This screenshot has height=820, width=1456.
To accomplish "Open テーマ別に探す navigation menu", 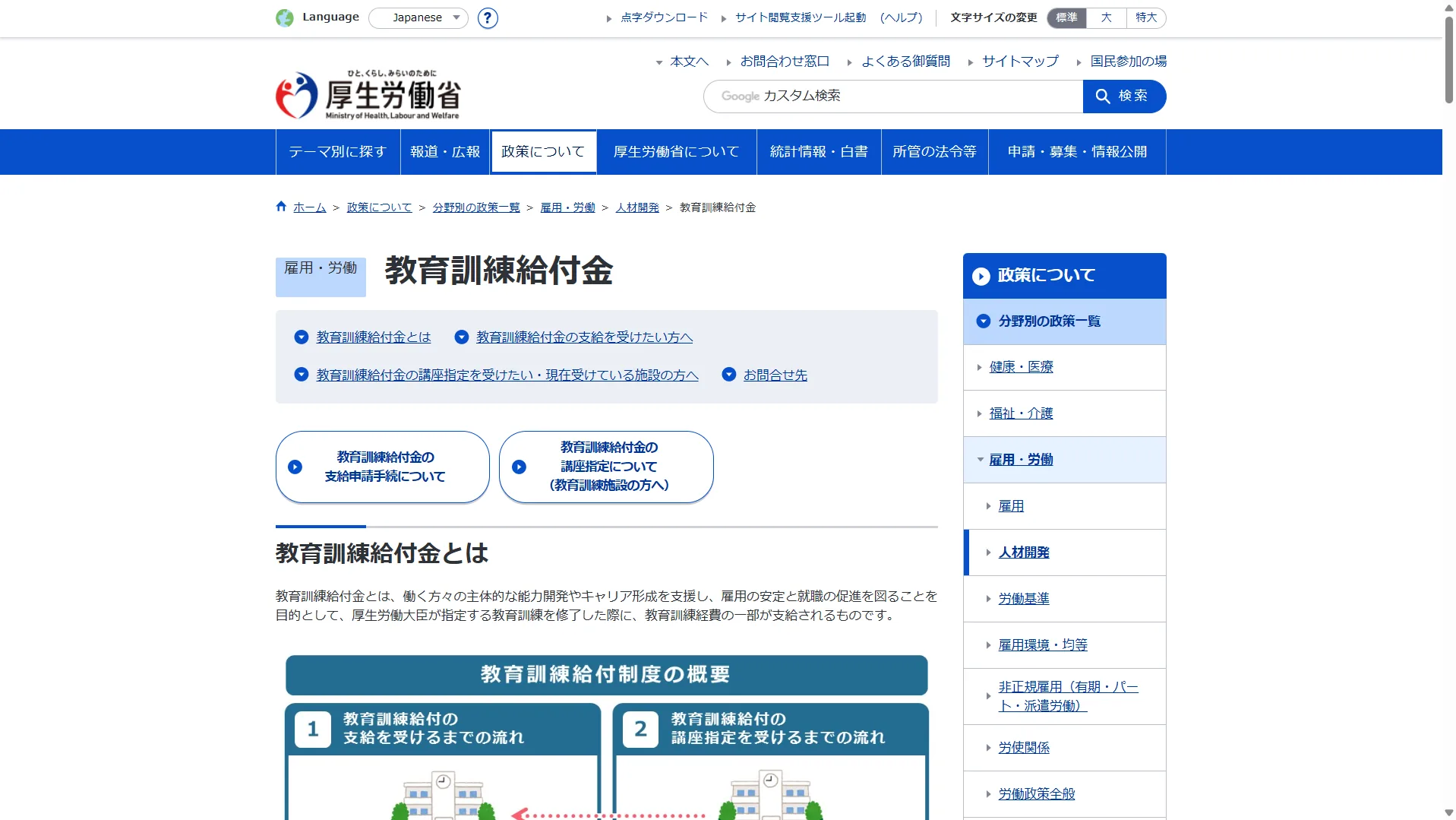I will [x=338, y=152].
